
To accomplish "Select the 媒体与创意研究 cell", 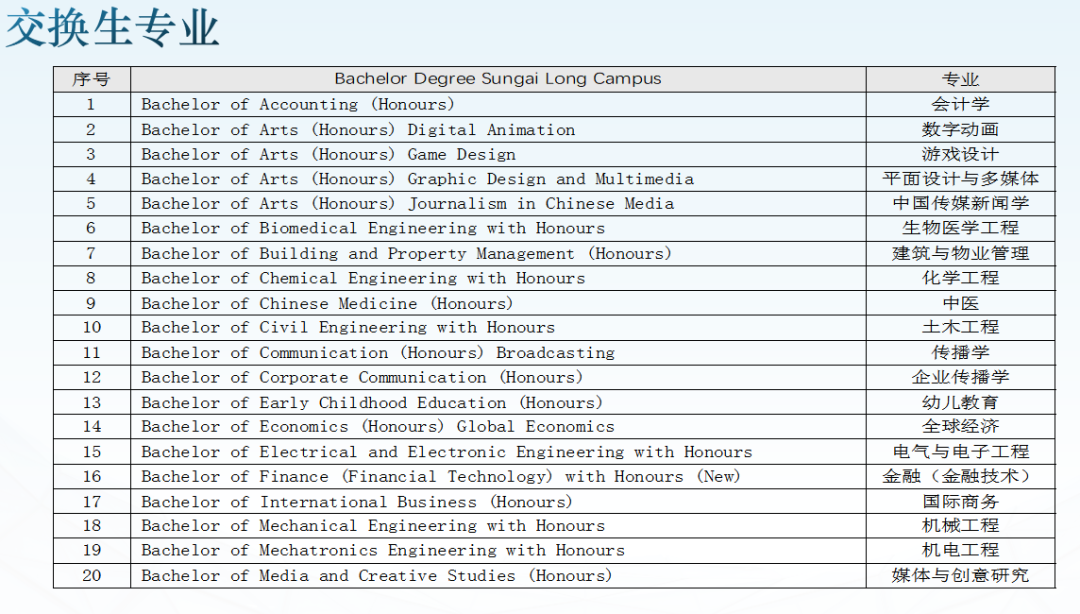I will tap(960, 575).
